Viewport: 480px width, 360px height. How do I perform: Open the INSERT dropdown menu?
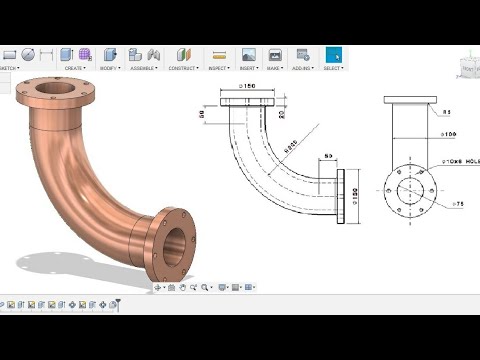(x=249, y=68)
